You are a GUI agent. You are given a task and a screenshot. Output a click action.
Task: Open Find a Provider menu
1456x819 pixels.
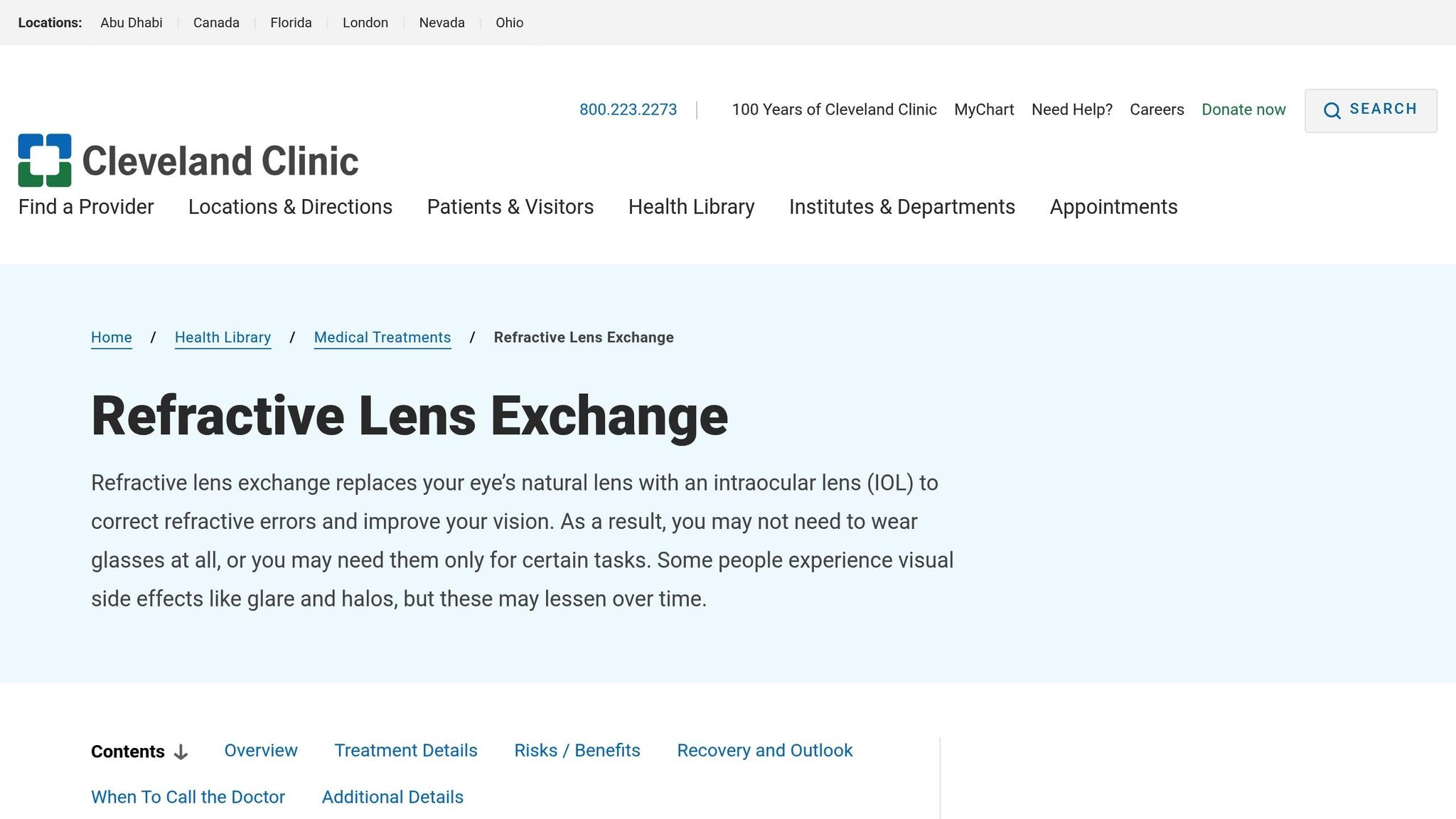coord(86,207)
